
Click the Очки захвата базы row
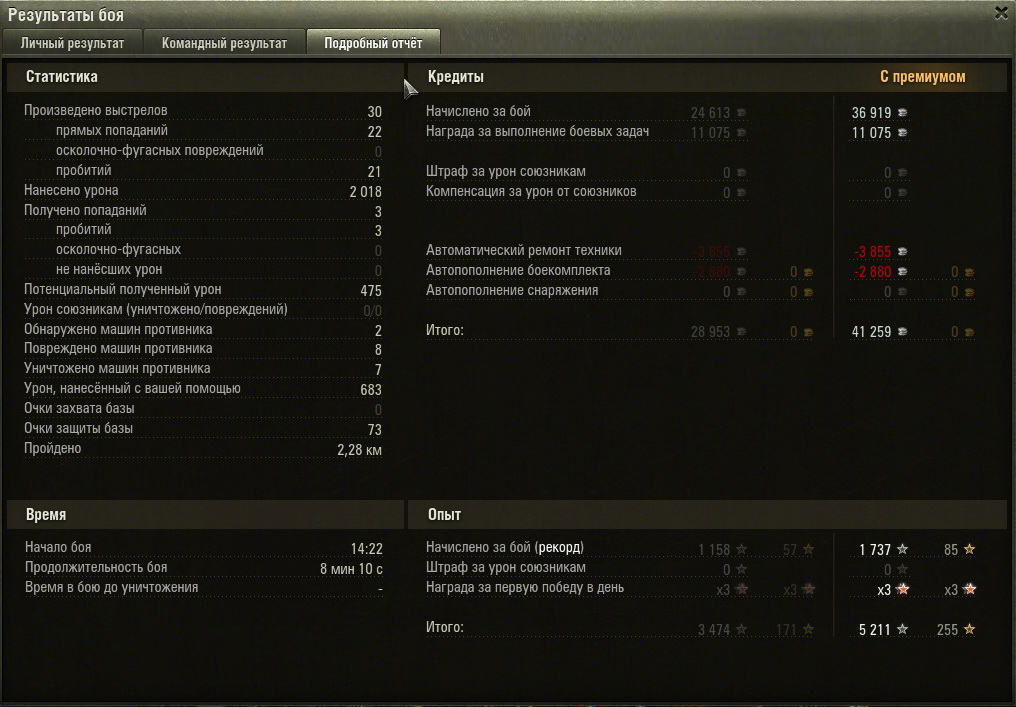(x=203, y=409)
